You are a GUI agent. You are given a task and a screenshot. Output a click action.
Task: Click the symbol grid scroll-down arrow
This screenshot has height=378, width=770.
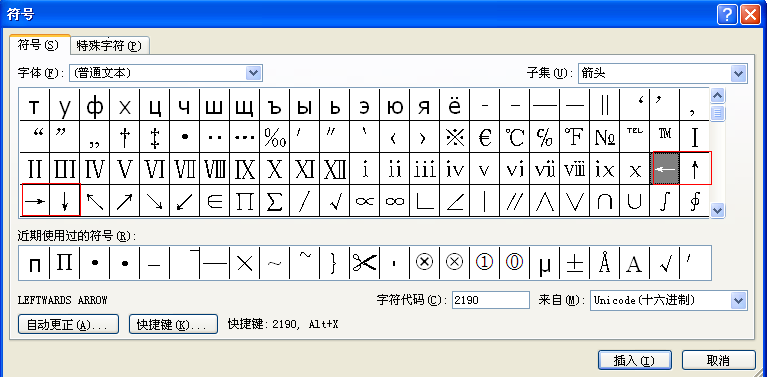[x=718, y=211]
